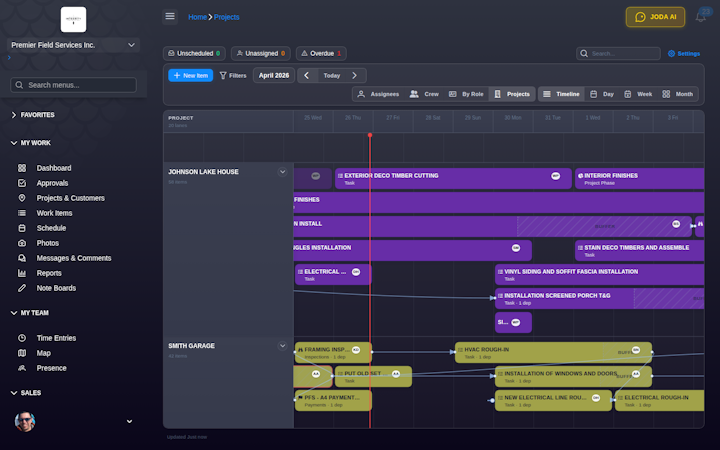
Task: Go to previous period arrow
Action: tap(307, 75)
